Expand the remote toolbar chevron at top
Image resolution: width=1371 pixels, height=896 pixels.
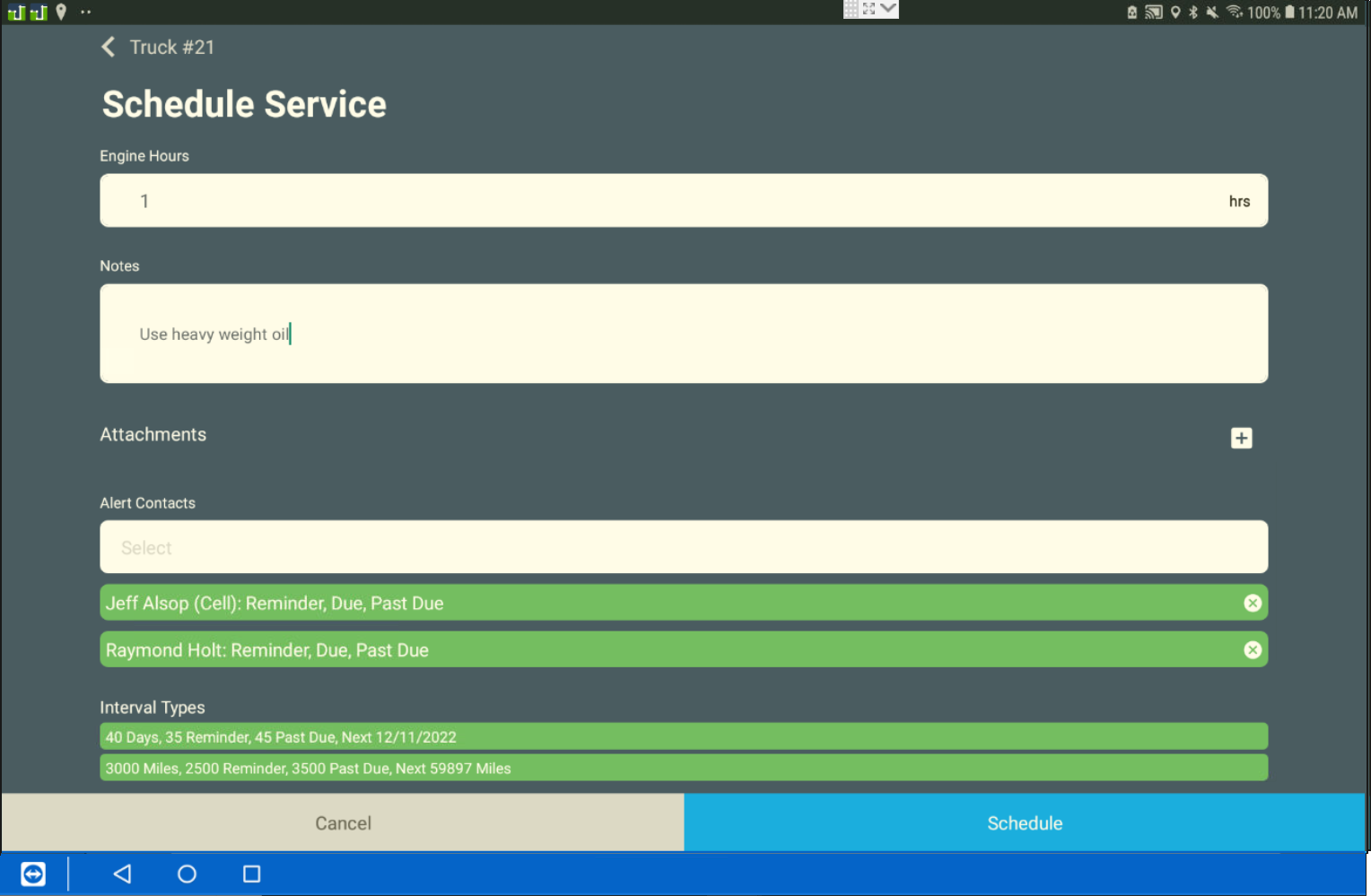(888, 9)
